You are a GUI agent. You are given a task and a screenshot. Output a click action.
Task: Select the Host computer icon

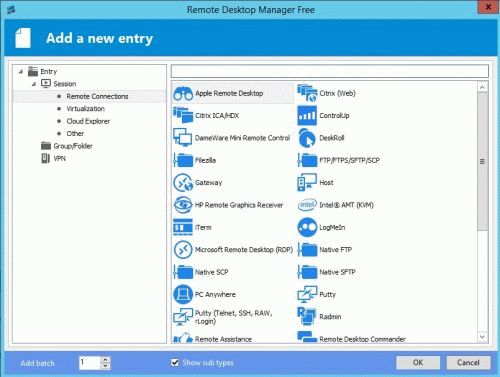click(307, 182)
